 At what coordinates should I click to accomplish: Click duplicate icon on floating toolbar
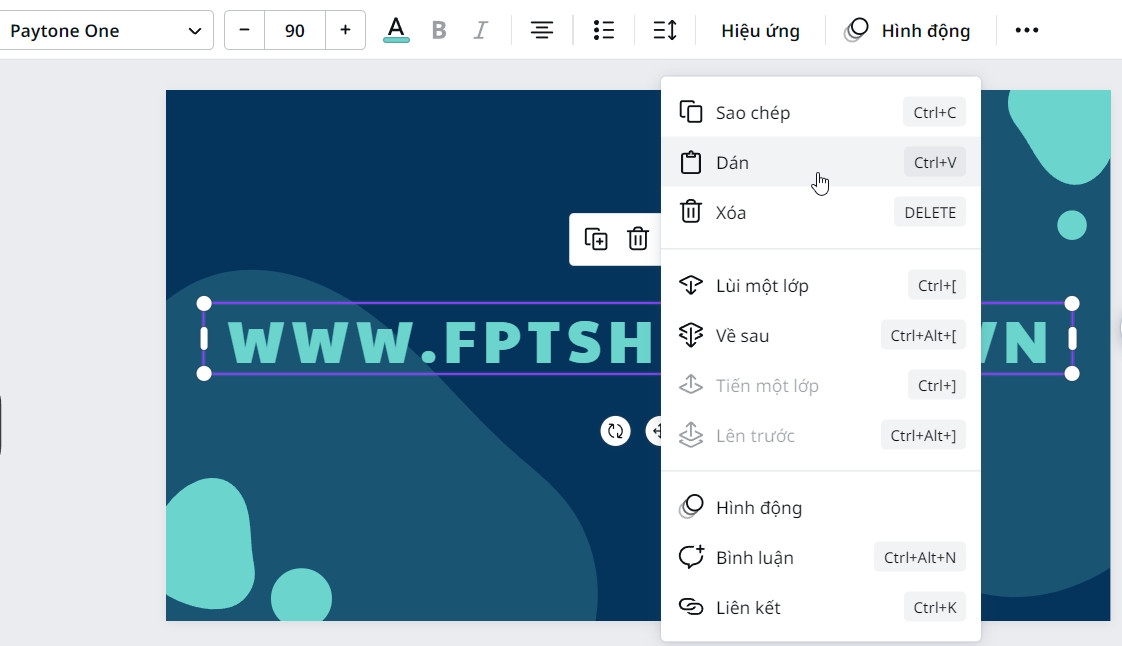pos(596,239)
